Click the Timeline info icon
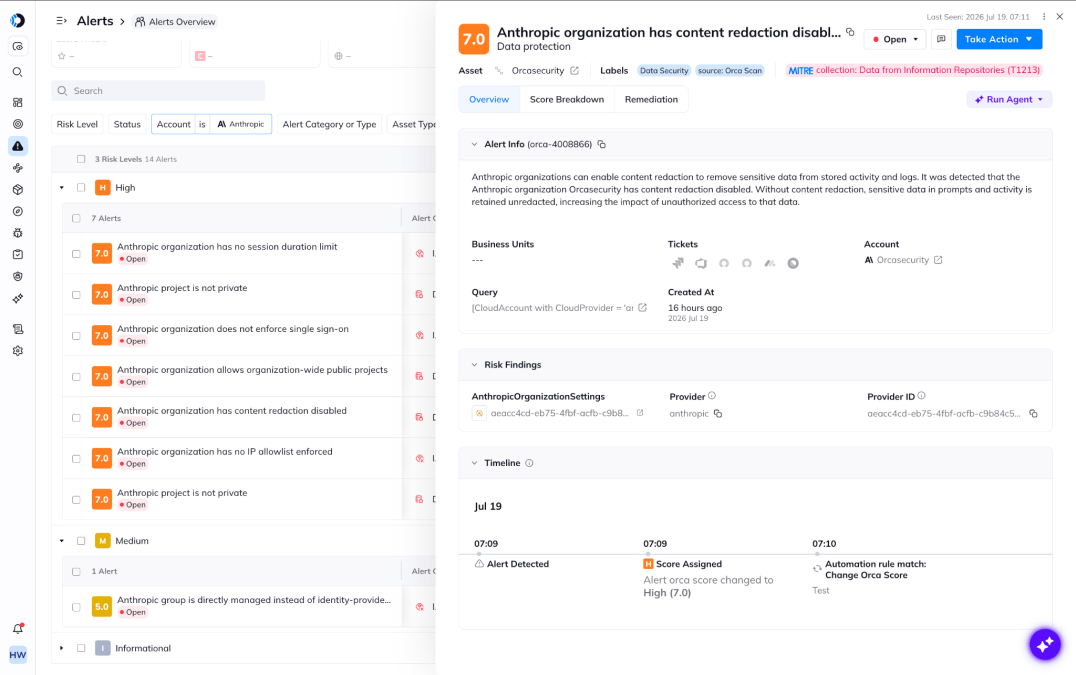Viewport: 1076px width, 675px height. 529,463
